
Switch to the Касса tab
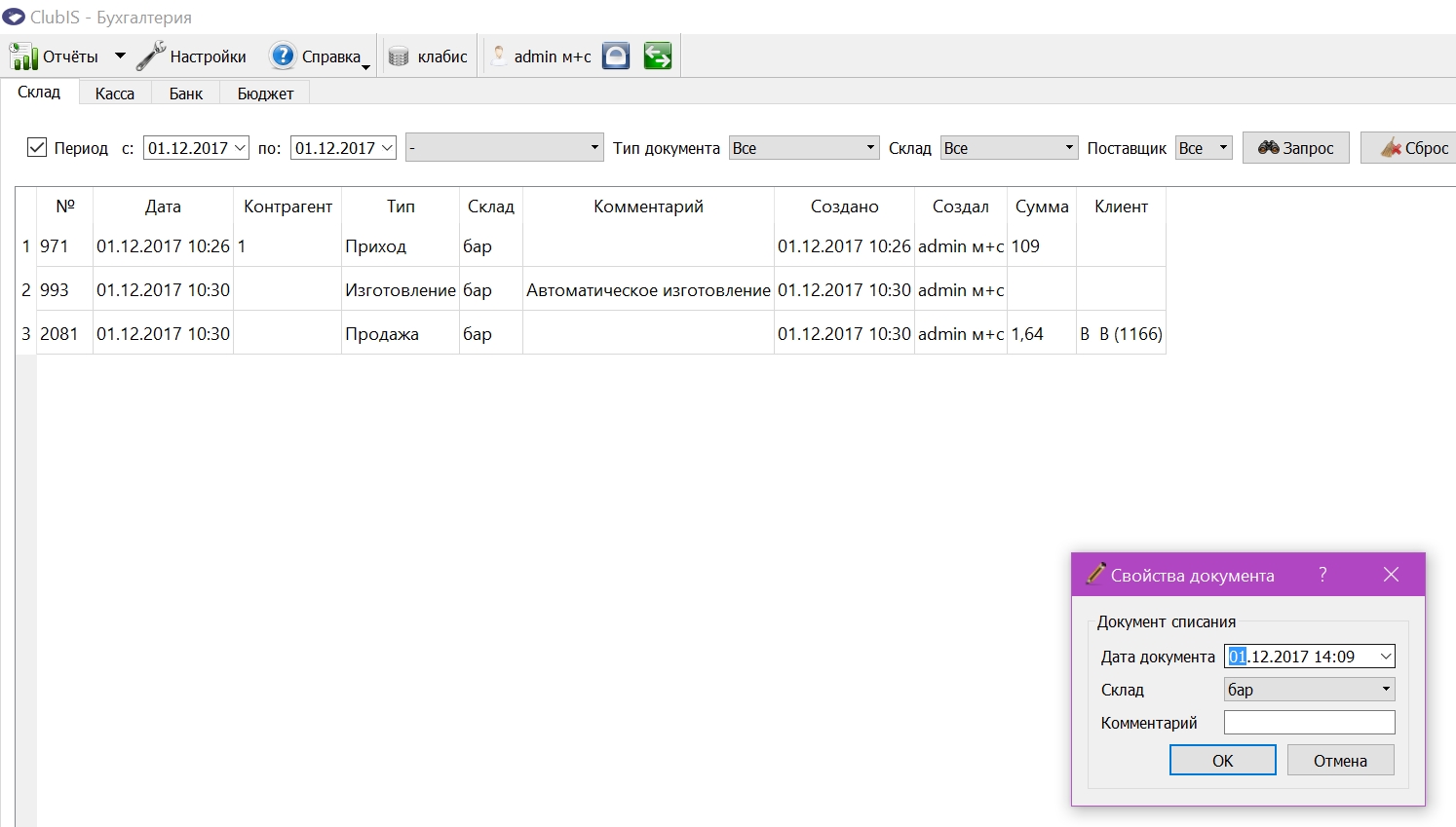click(x=115, y=94)
